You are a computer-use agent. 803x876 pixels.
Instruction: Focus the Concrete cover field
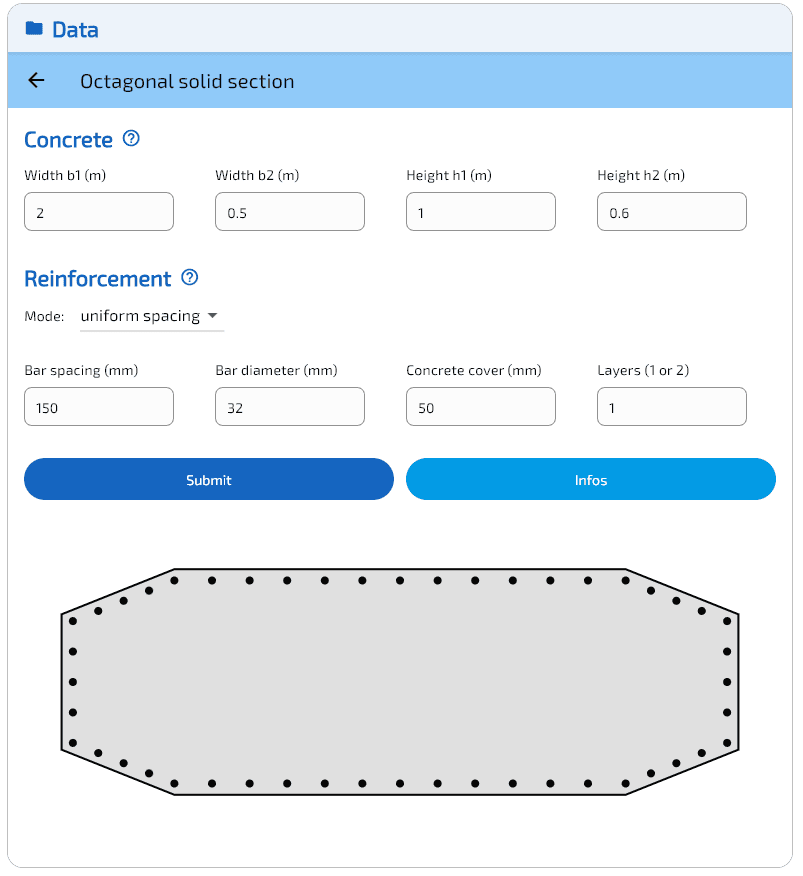[x=481, y=407]
